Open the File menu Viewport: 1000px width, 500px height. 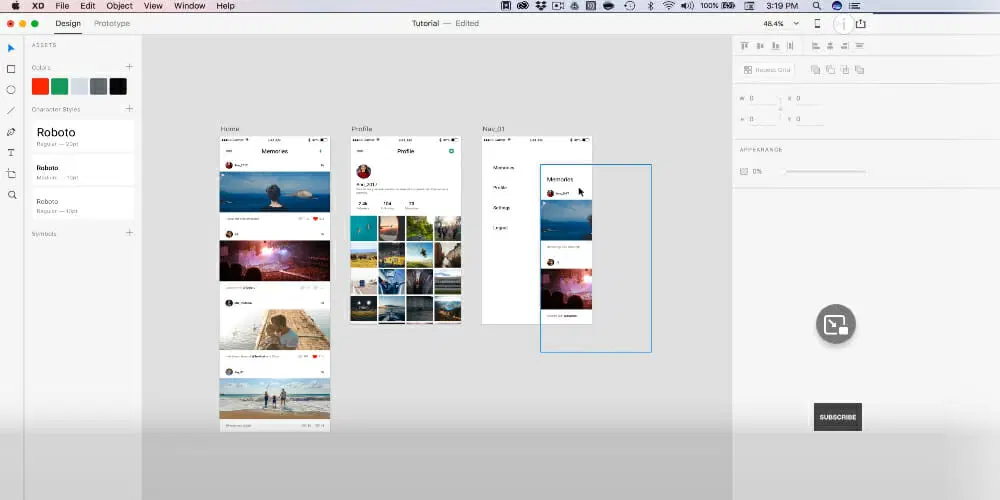click(62, 6)
